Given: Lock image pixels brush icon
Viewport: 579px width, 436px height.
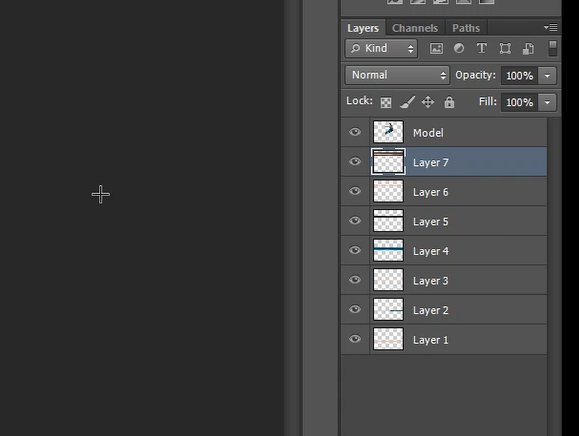Looking at the screenshot, I should point(407,102).
